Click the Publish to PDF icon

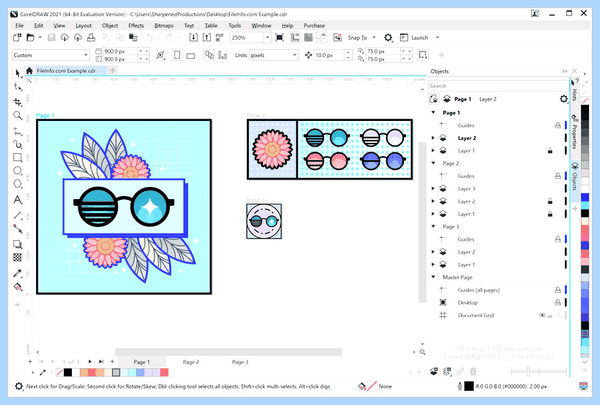220,38
